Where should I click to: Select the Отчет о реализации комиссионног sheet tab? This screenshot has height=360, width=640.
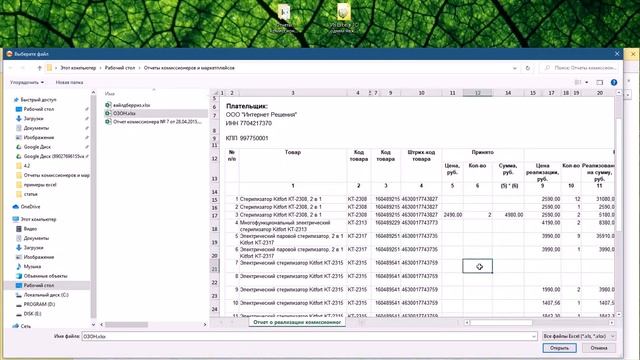[297, 322]
